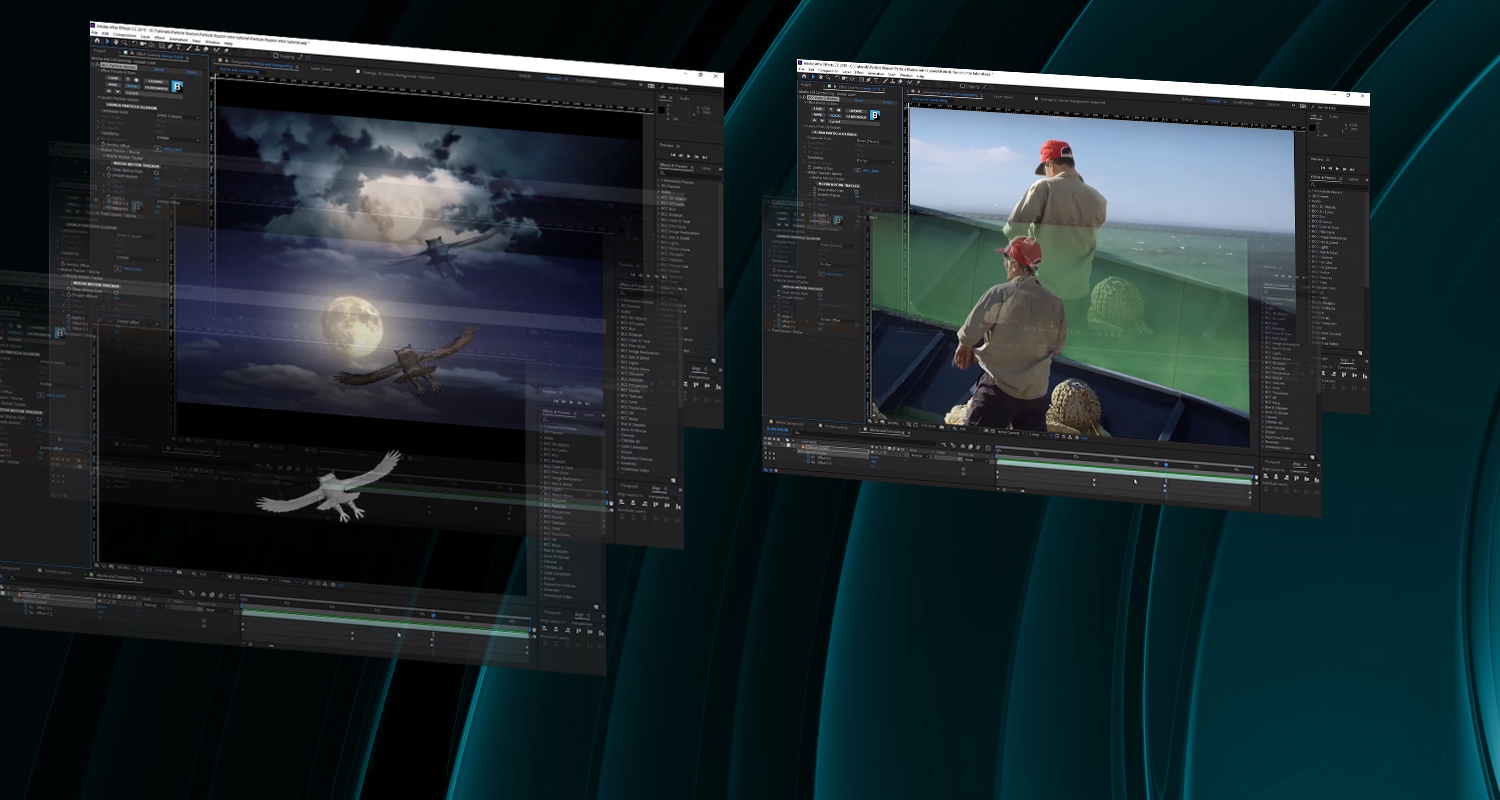The height and width of the screenshot is (800, 1500).
Task: Select the Type tool in the moon-footage window
Action: pyautogui.click(x=178, y=47)
